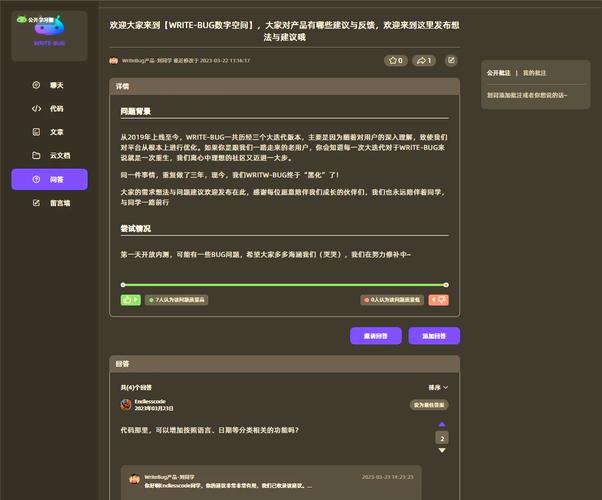The height and width of the screenshot is (500, 602).
Task: Click the red thumbs-down quality button
Action: [438, 300]
